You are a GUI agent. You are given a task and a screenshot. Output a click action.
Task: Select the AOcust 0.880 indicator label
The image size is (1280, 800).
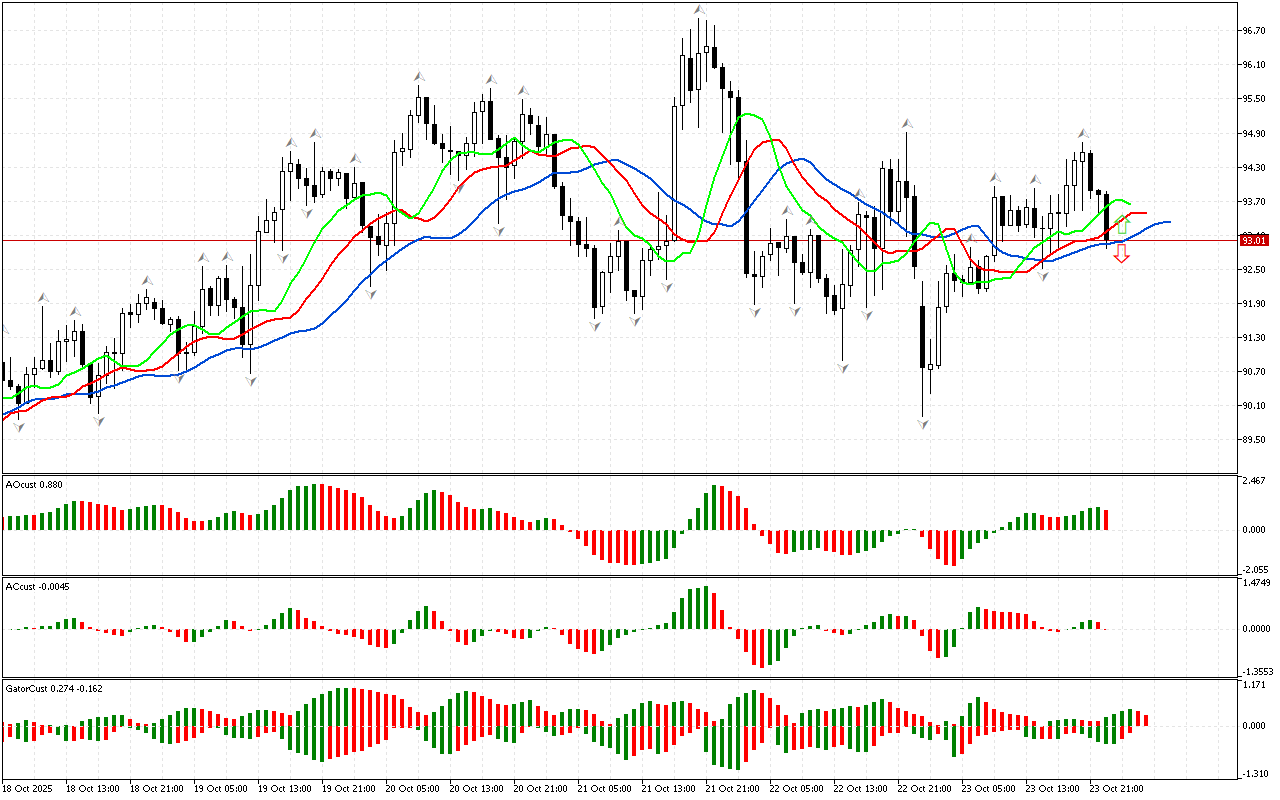[x=34, y=485]
